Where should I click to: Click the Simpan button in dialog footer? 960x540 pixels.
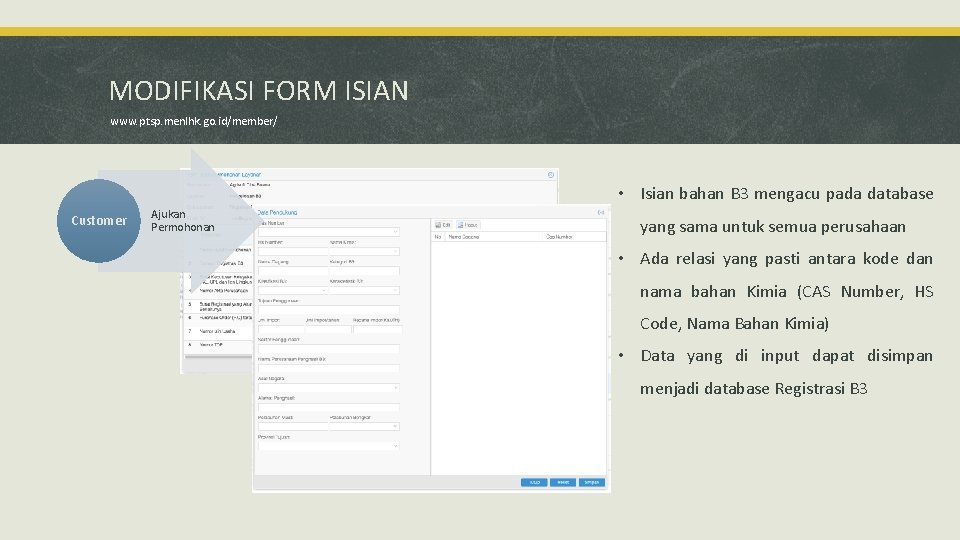point(591,482)
